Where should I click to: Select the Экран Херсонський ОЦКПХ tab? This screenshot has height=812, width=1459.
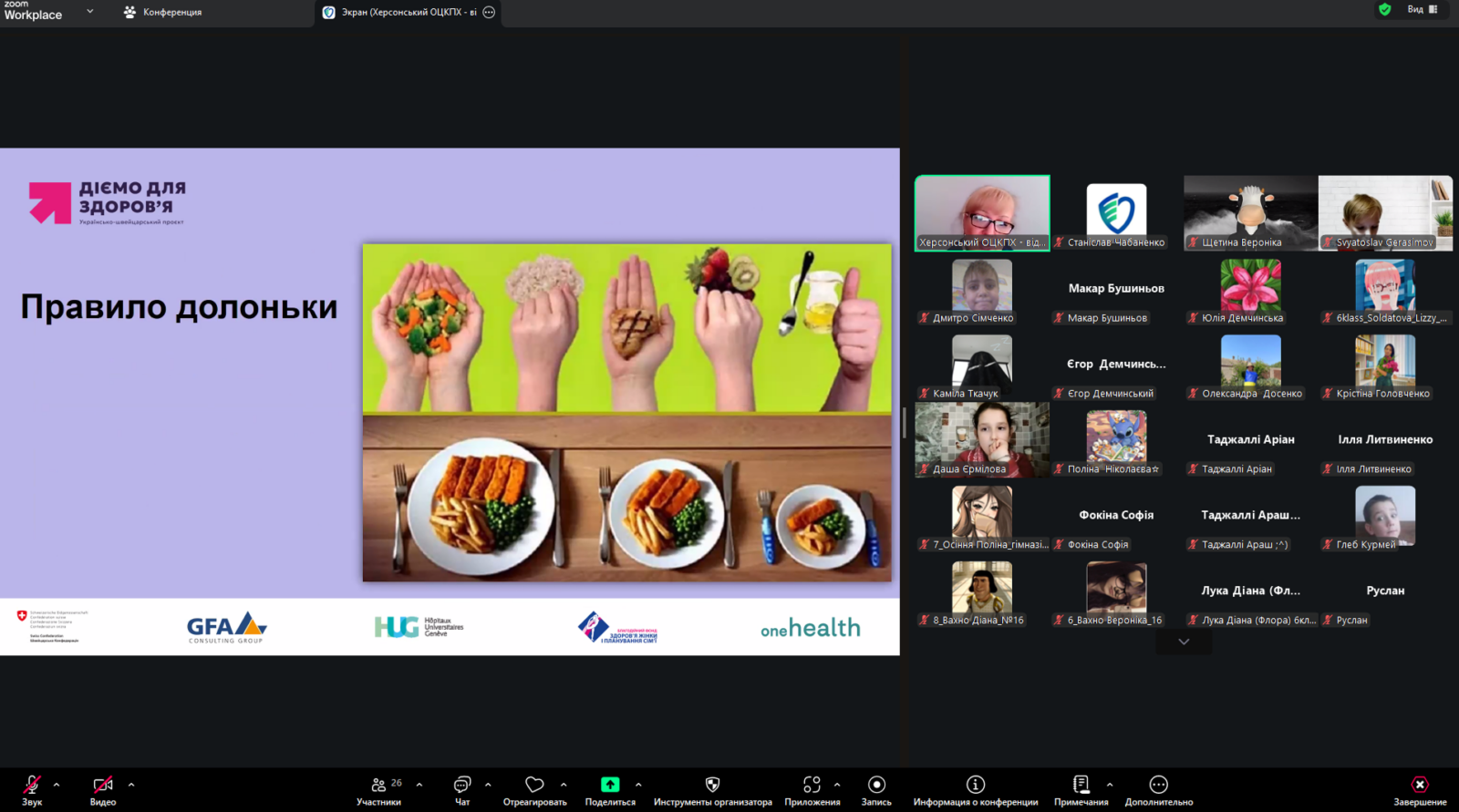click(x=401, y=12)
